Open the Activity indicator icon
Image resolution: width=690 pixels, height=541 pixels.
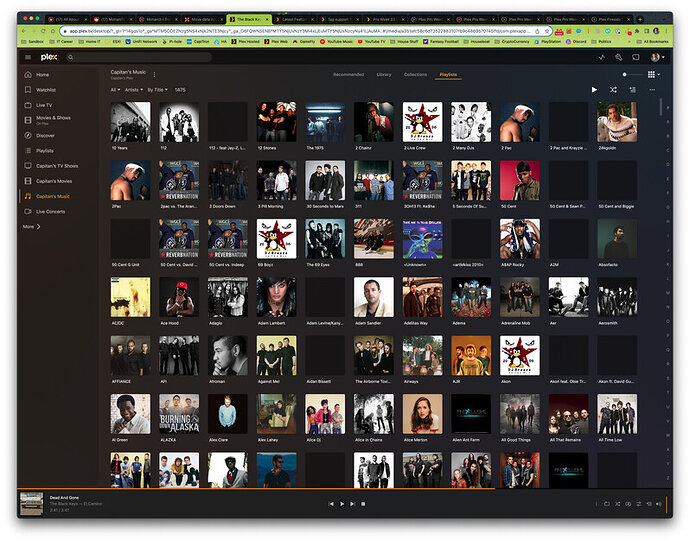pyautogui.click(x=602, y=57)
